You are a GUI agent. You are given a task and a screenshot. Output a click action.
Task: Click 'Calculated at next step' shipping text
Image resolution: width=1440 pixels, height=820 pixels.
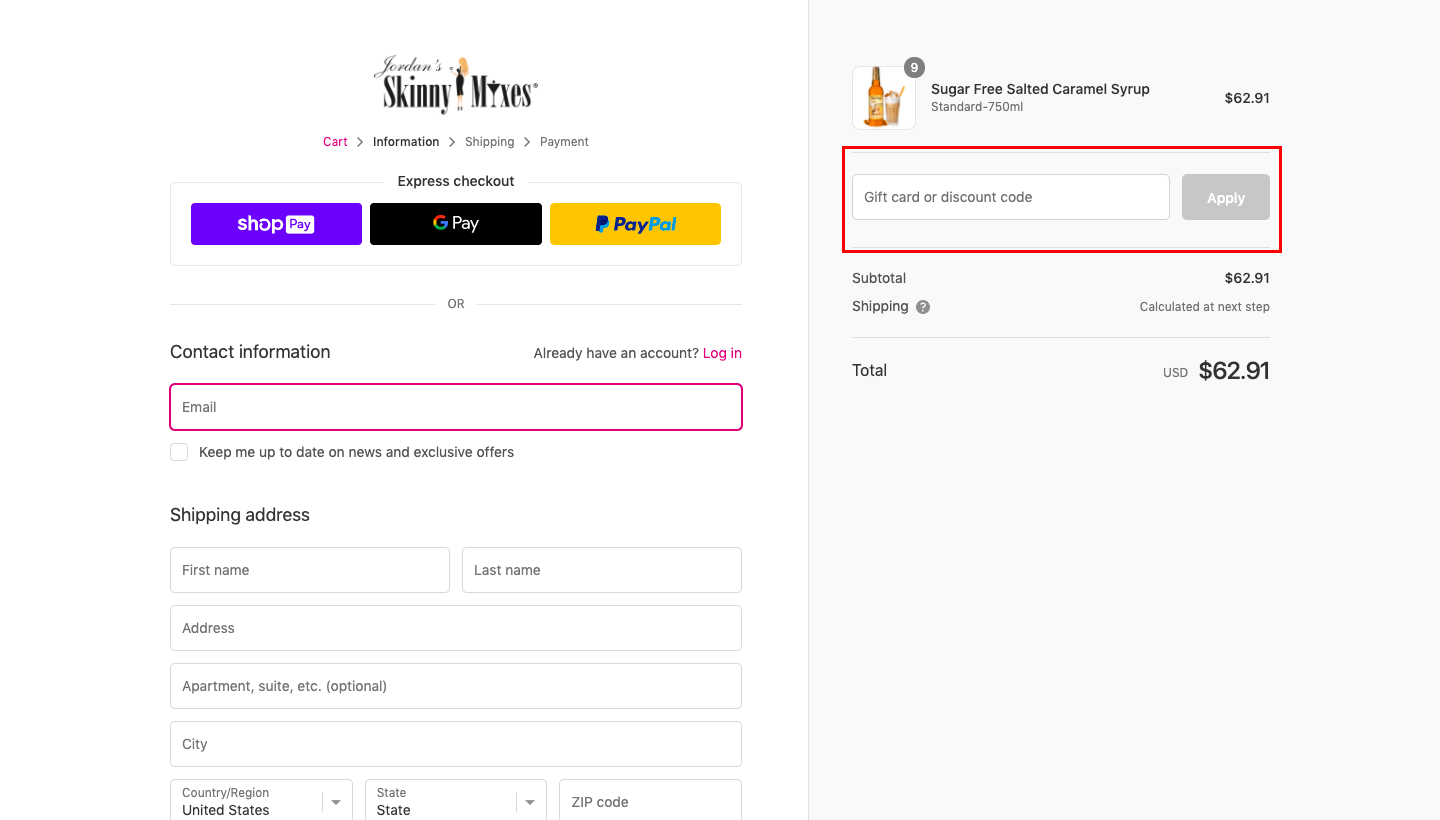(x=1205, y=307)
